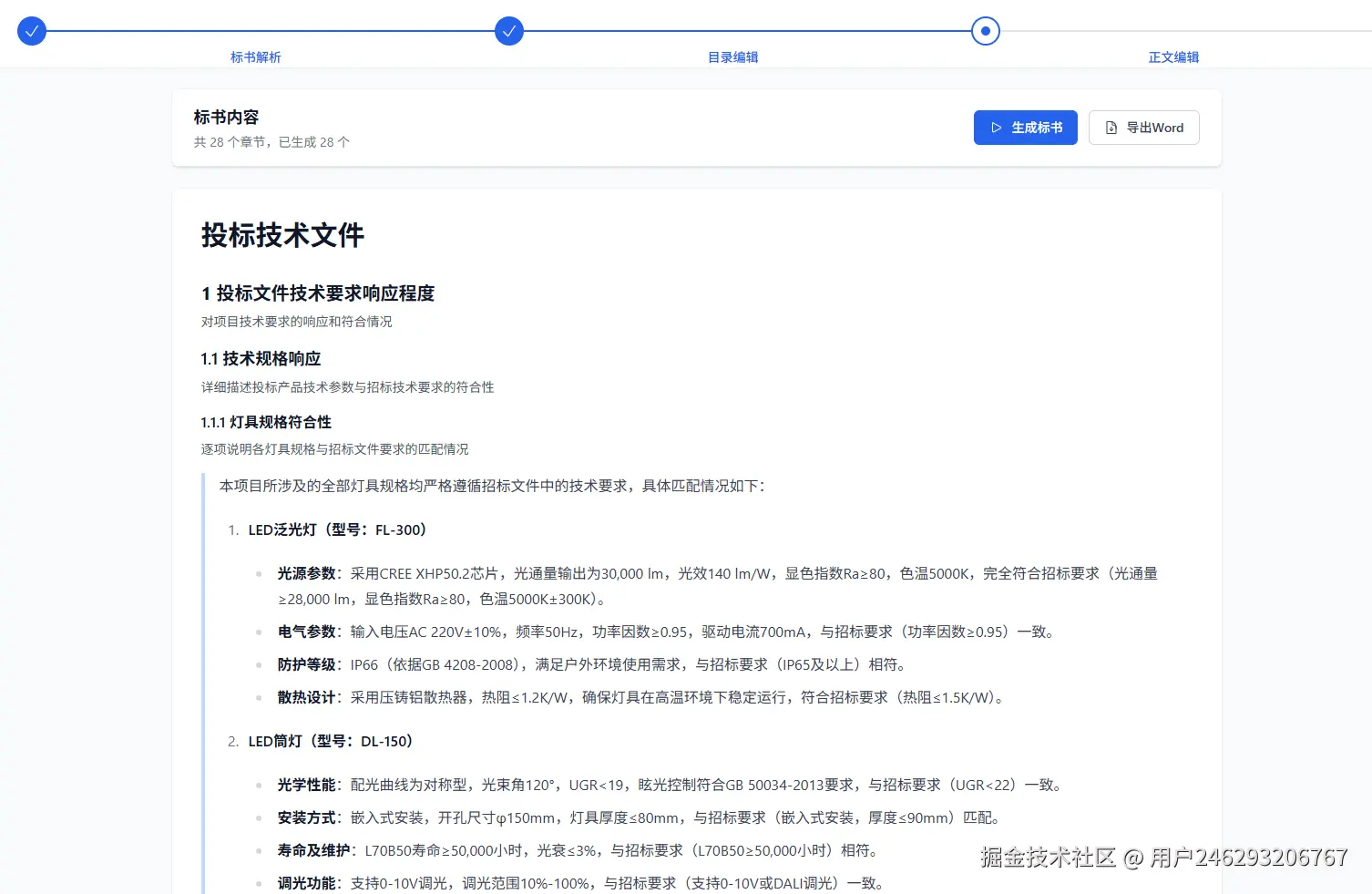Click the 标书解析 completed step circle

point(32,31)
